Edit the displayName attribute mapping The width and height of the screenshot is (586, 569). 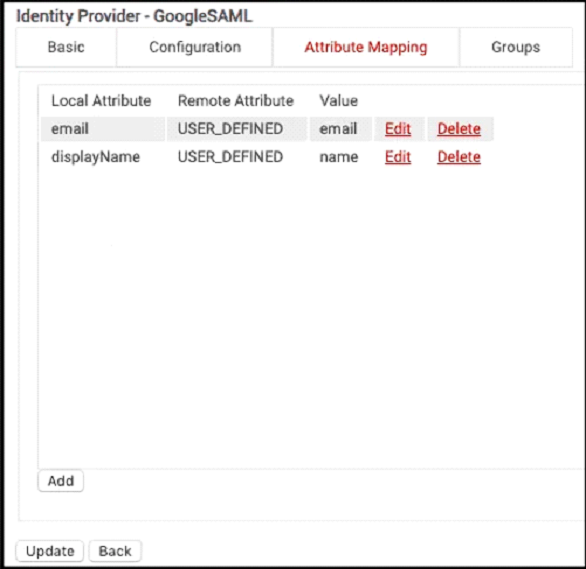click(x=398, y=157)
